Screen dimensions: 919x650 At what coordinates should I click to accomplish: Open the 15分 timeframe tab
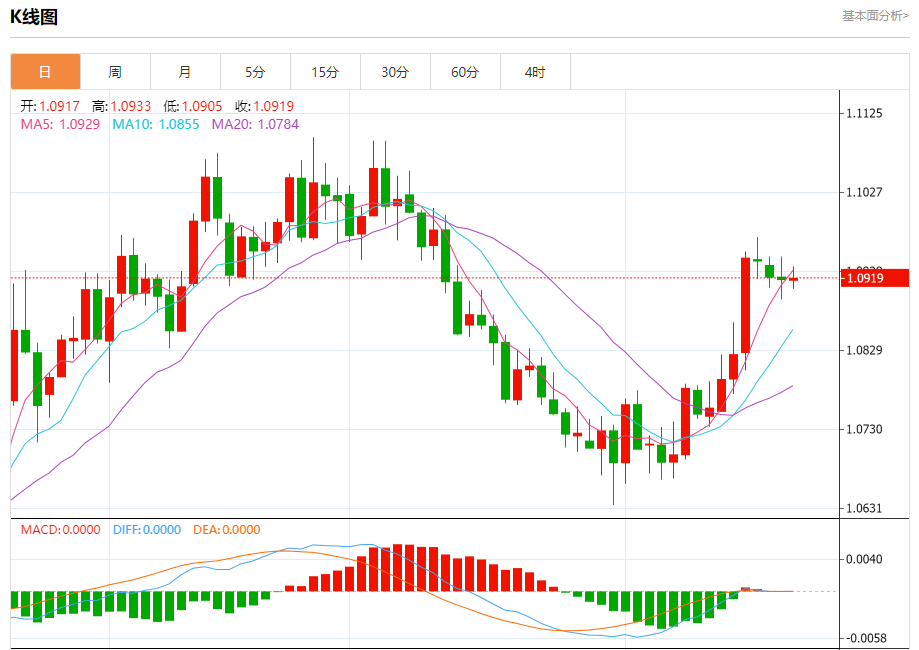pos(325,72)
